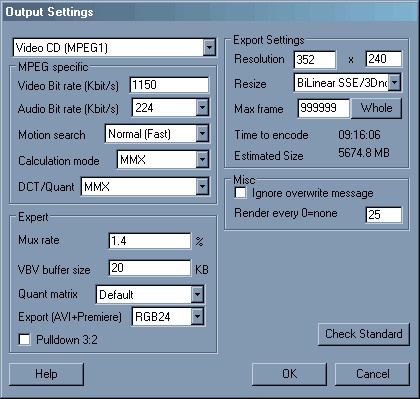
Task: Focus the Mux rate field showing 1.4
Action: (x=150, y=241)
